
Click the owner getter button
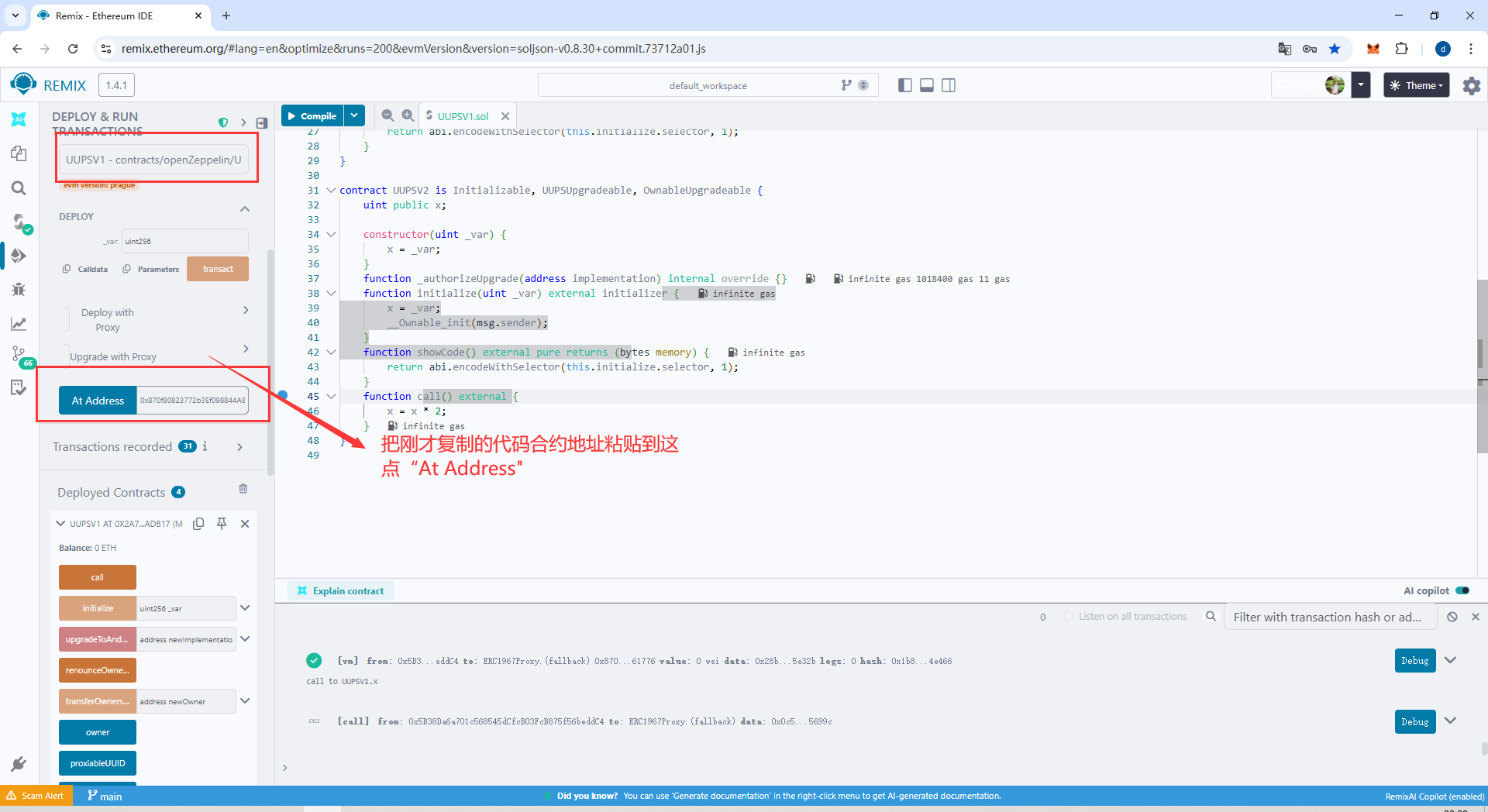pos(98,732)
